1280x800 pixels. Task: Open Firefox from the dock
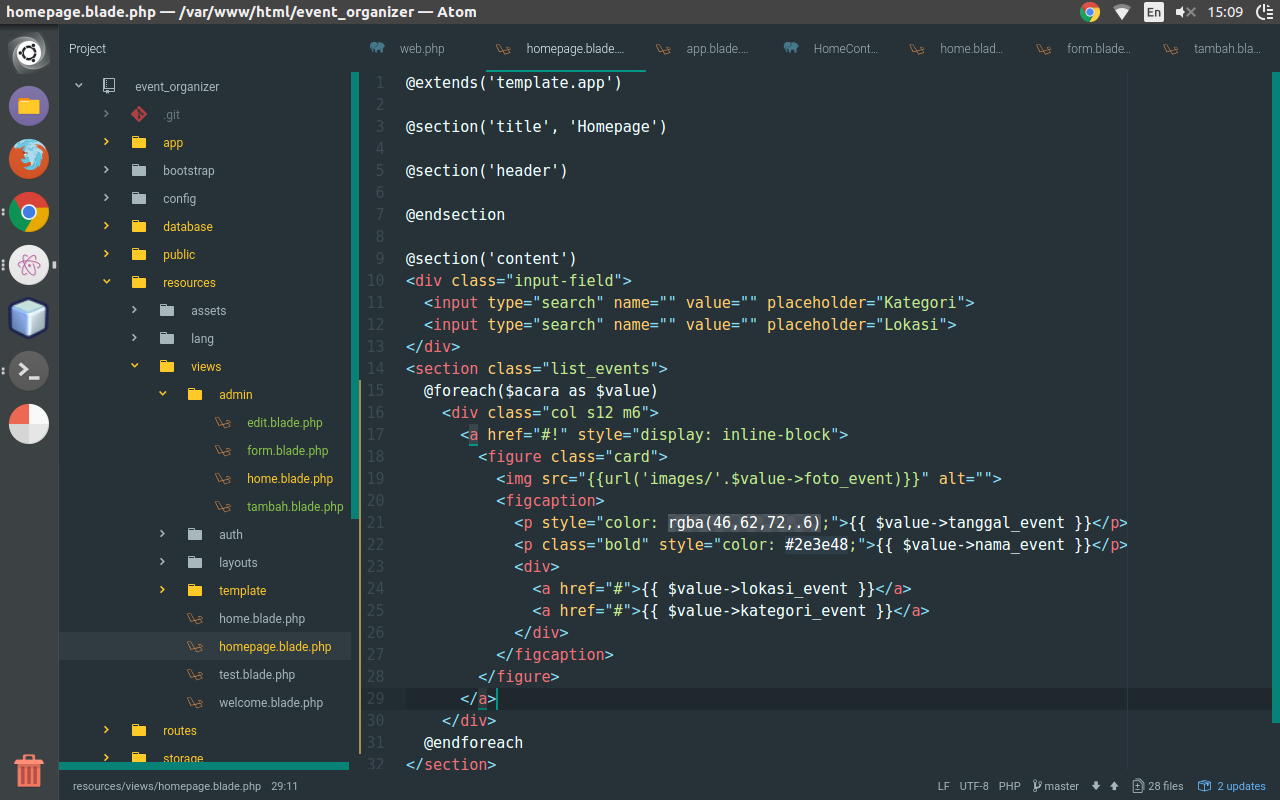(x=28, y=159)
